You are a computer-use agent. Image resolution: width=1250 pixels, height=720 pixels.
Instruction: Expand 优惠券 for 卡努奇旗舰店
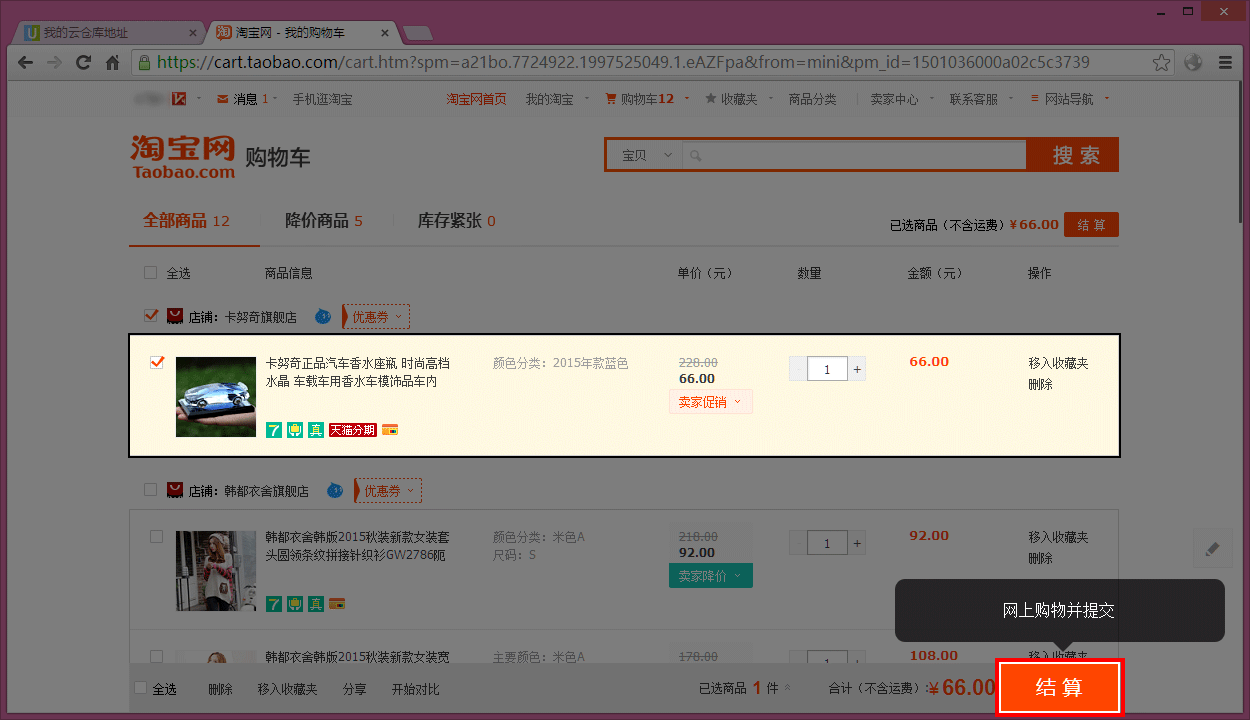(x=377, y=316)
